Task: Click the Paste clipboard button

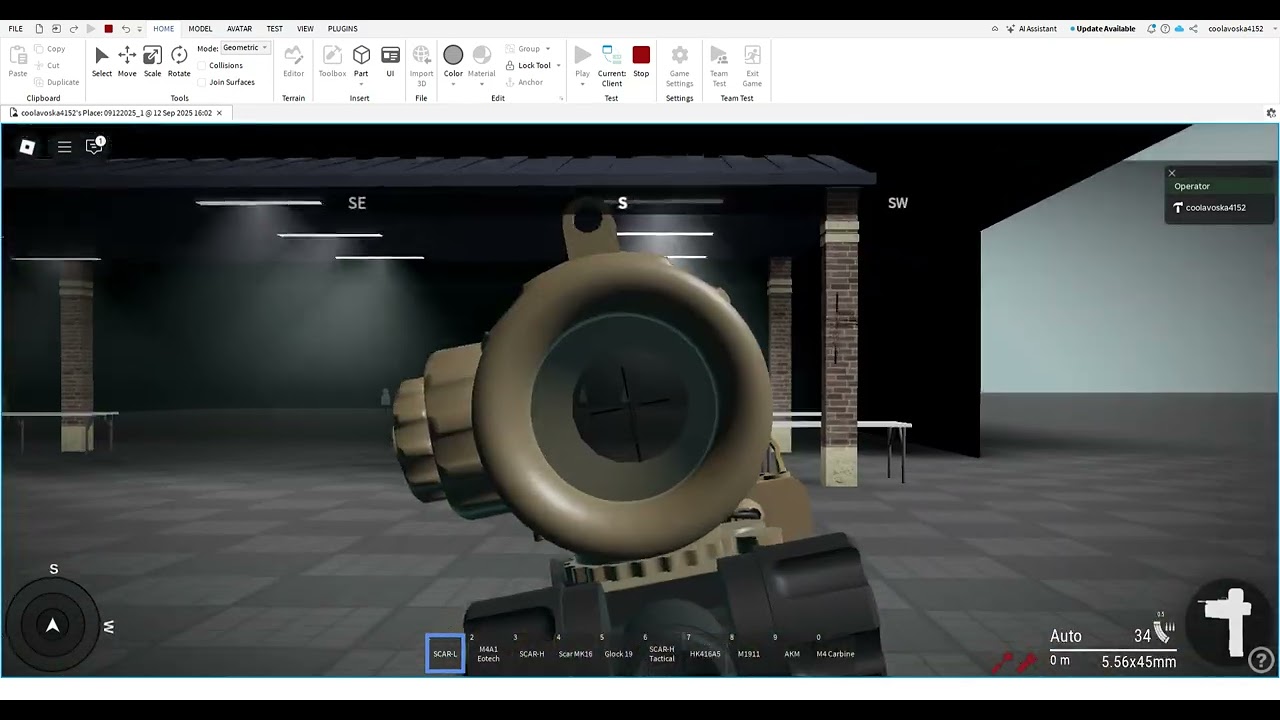Action: click(x=18, y=62)
